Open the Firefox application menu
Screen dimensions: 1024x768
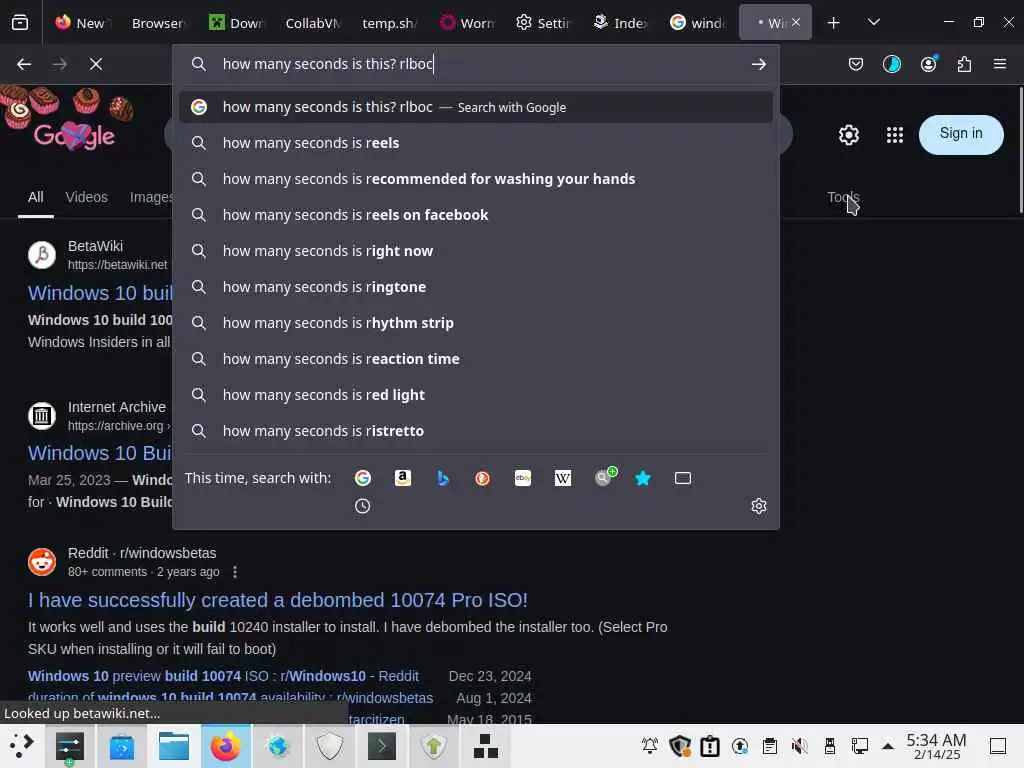click(1000, 64)
